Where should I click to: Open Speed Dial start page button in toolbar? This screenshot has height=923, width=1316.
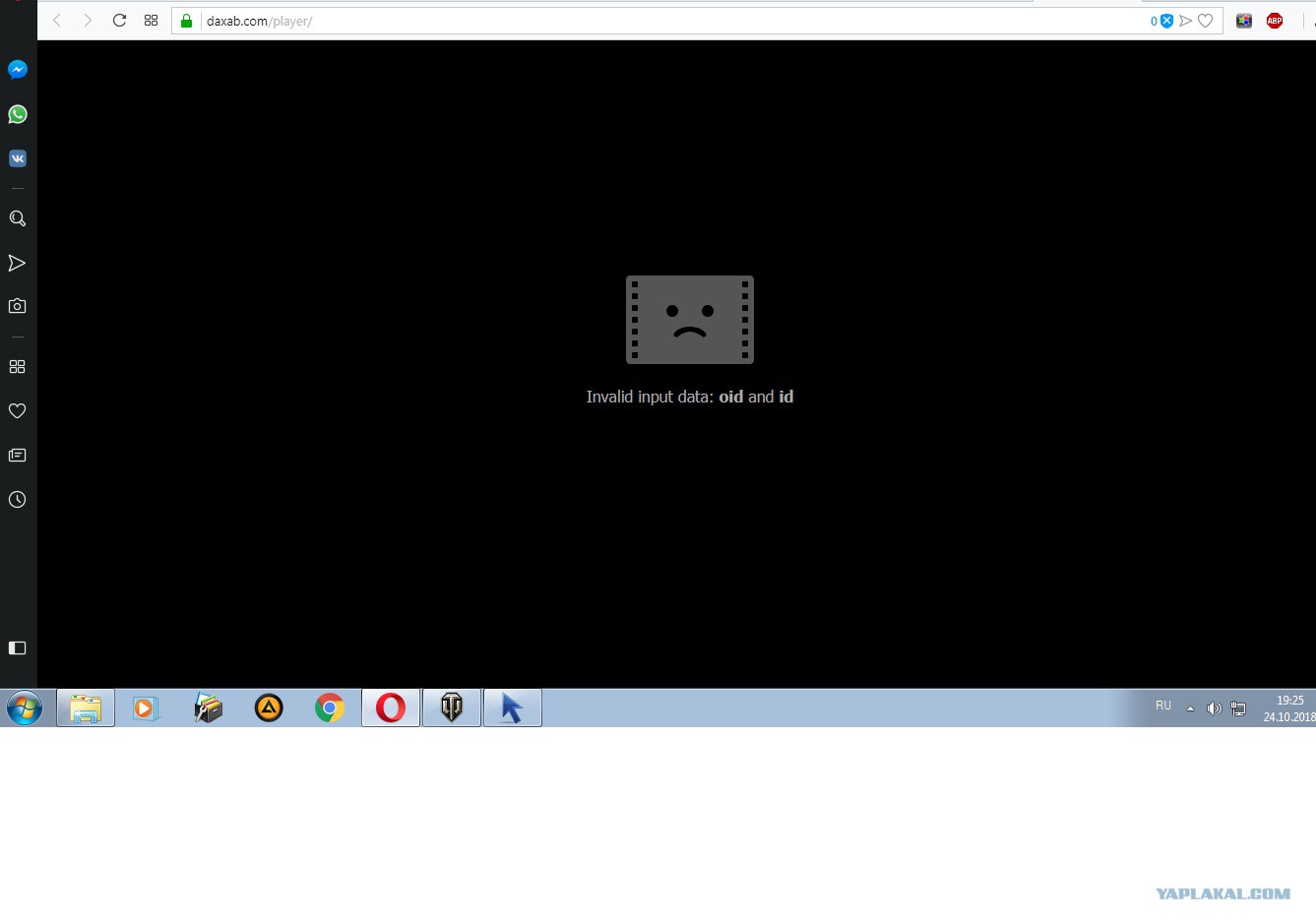pyautogui.click(x=151, y=21)
